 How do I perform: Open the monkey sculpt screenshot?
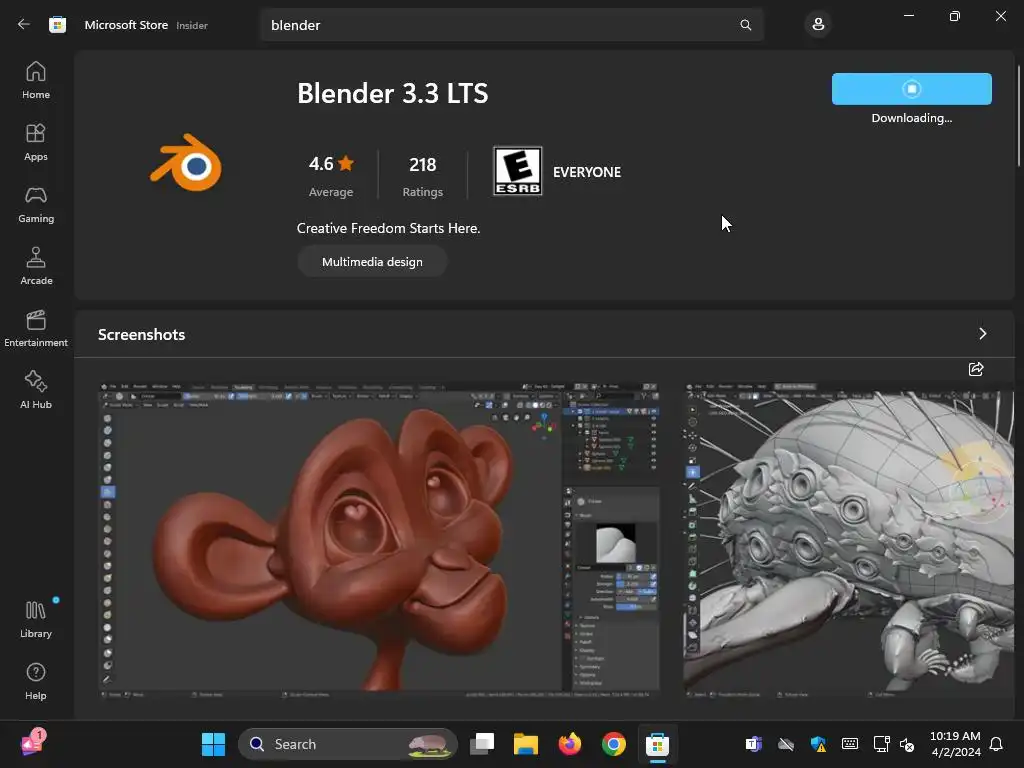click(379, 539)
